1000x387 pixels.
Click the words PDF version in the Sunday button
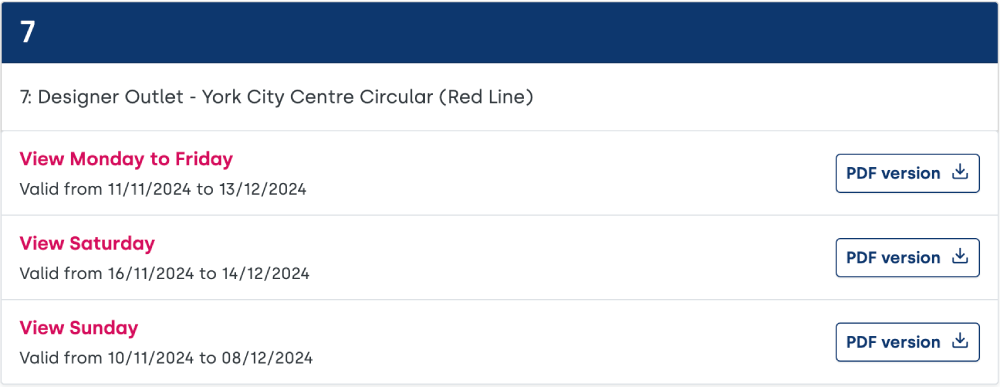(893, 342)
